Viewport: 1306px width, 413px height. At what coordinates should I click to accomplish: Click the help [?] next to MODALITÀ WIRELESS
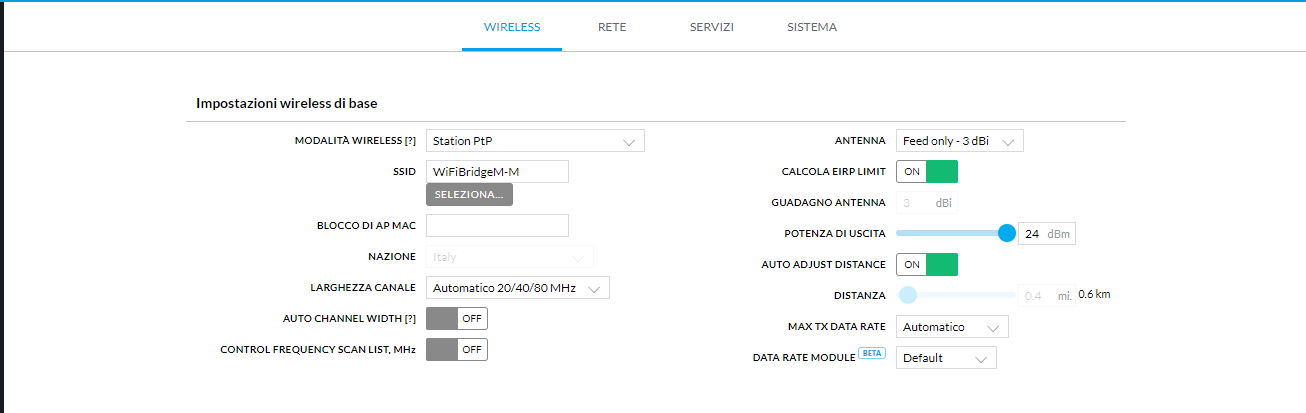[x=410, y=141]
